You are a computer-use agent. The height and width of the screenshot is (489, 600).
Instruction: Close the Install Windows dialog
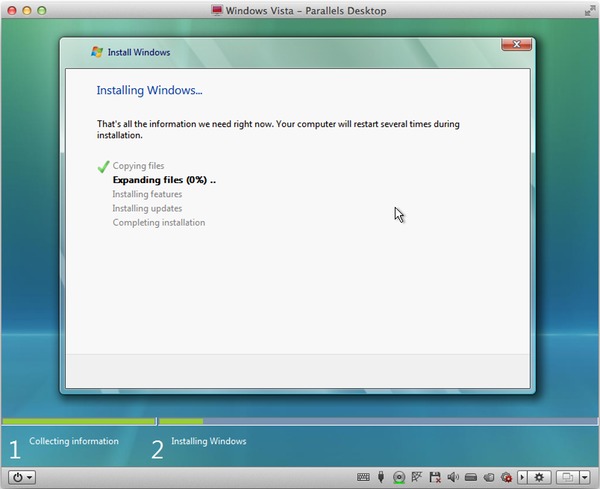[x=516, y=44]
